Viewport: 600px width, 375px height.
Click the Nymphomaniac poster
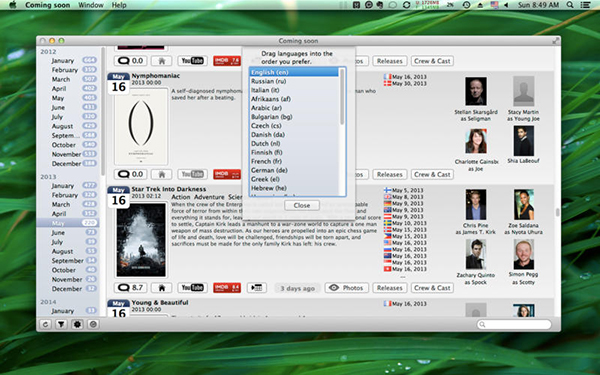click(x=141, y=127)
